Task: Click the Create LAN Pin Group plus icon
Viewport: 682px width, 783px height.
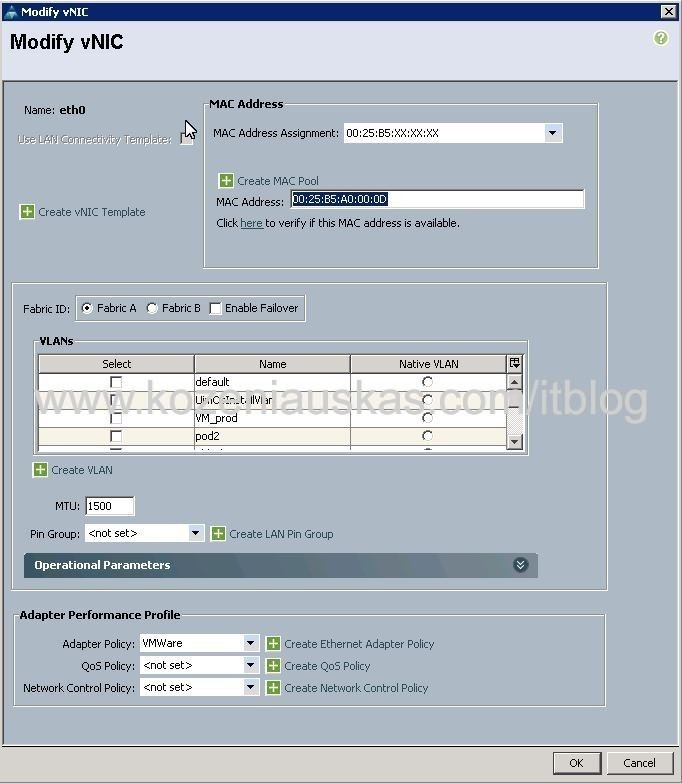Action: pos(218,534)
